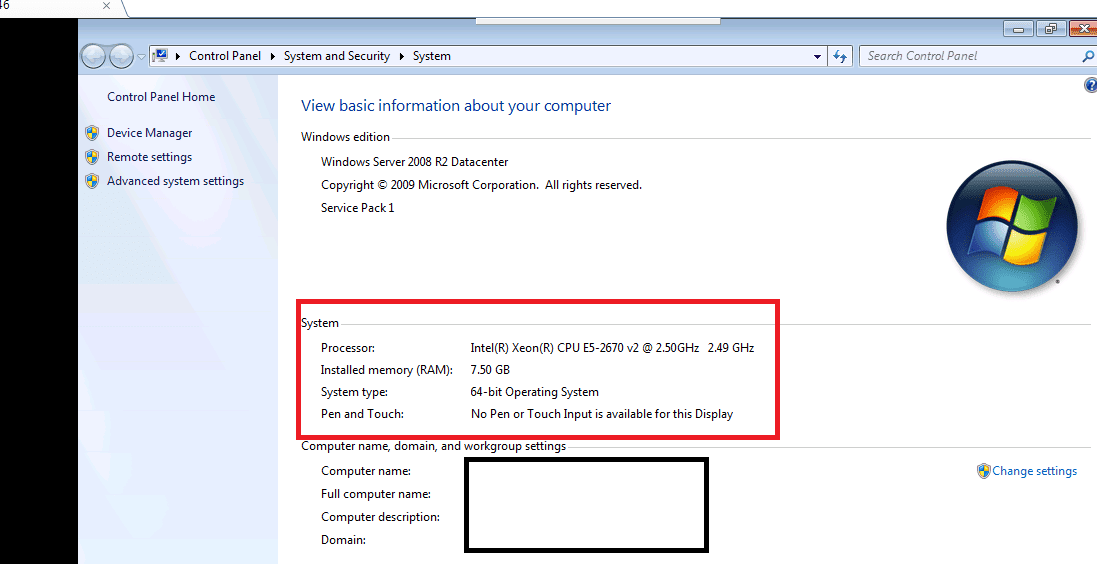Click Change settings link
Screen dimensions: 1097x564
click(x=1034, y=471)
